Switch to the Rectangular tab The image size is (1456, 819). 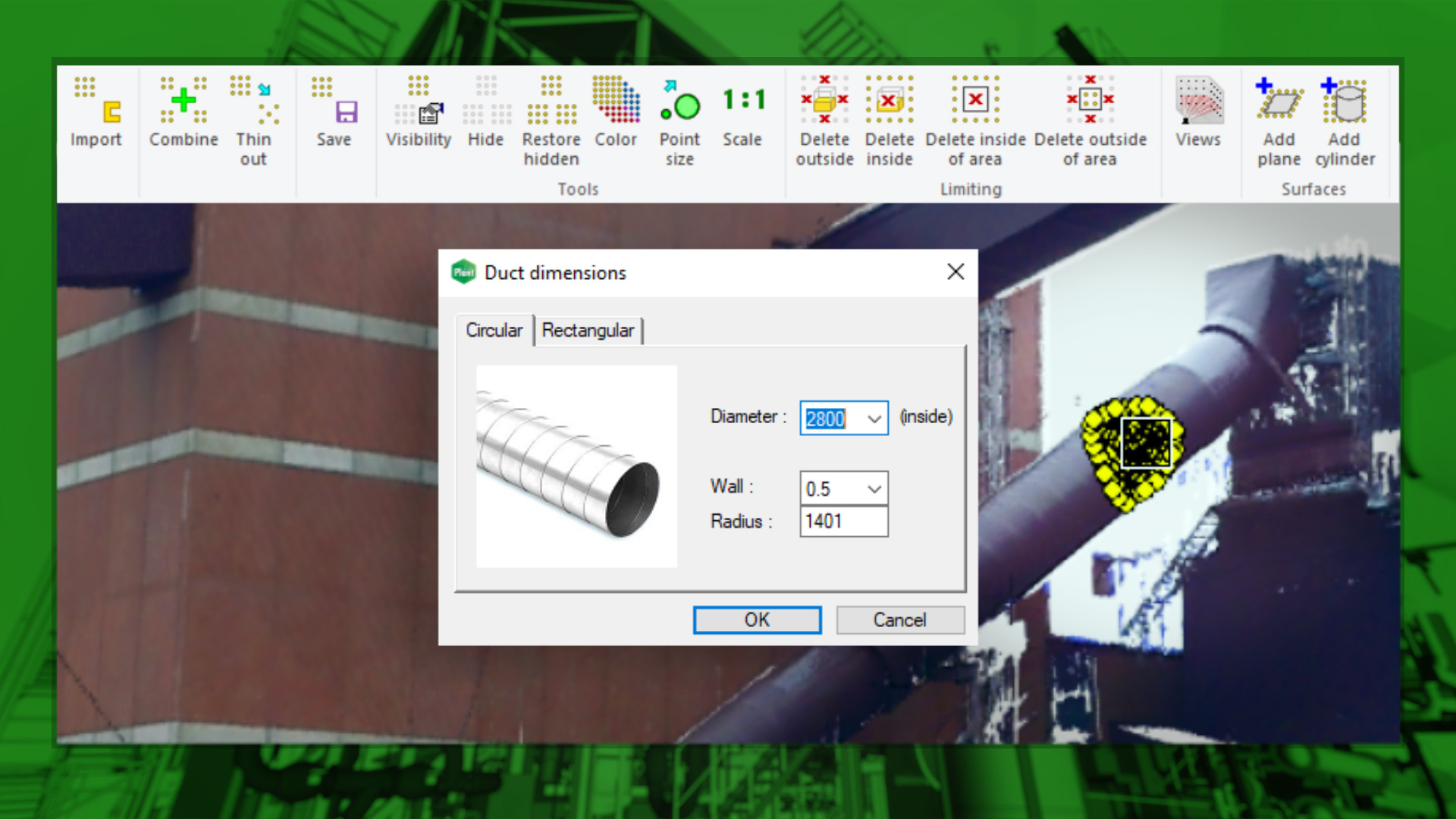(588, 331)
